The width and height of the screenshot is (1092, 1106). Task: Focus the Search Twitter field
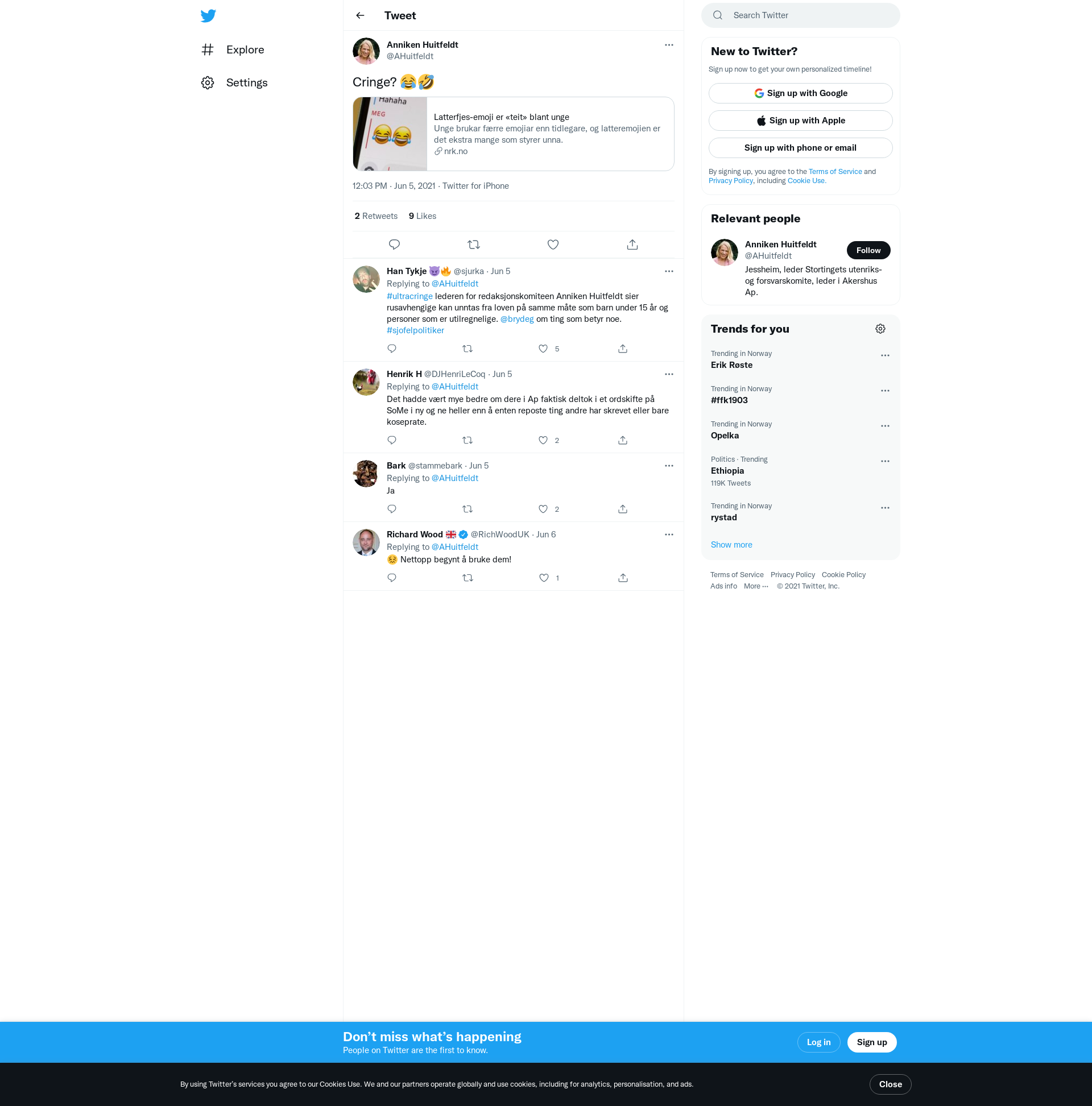(800, 15)
